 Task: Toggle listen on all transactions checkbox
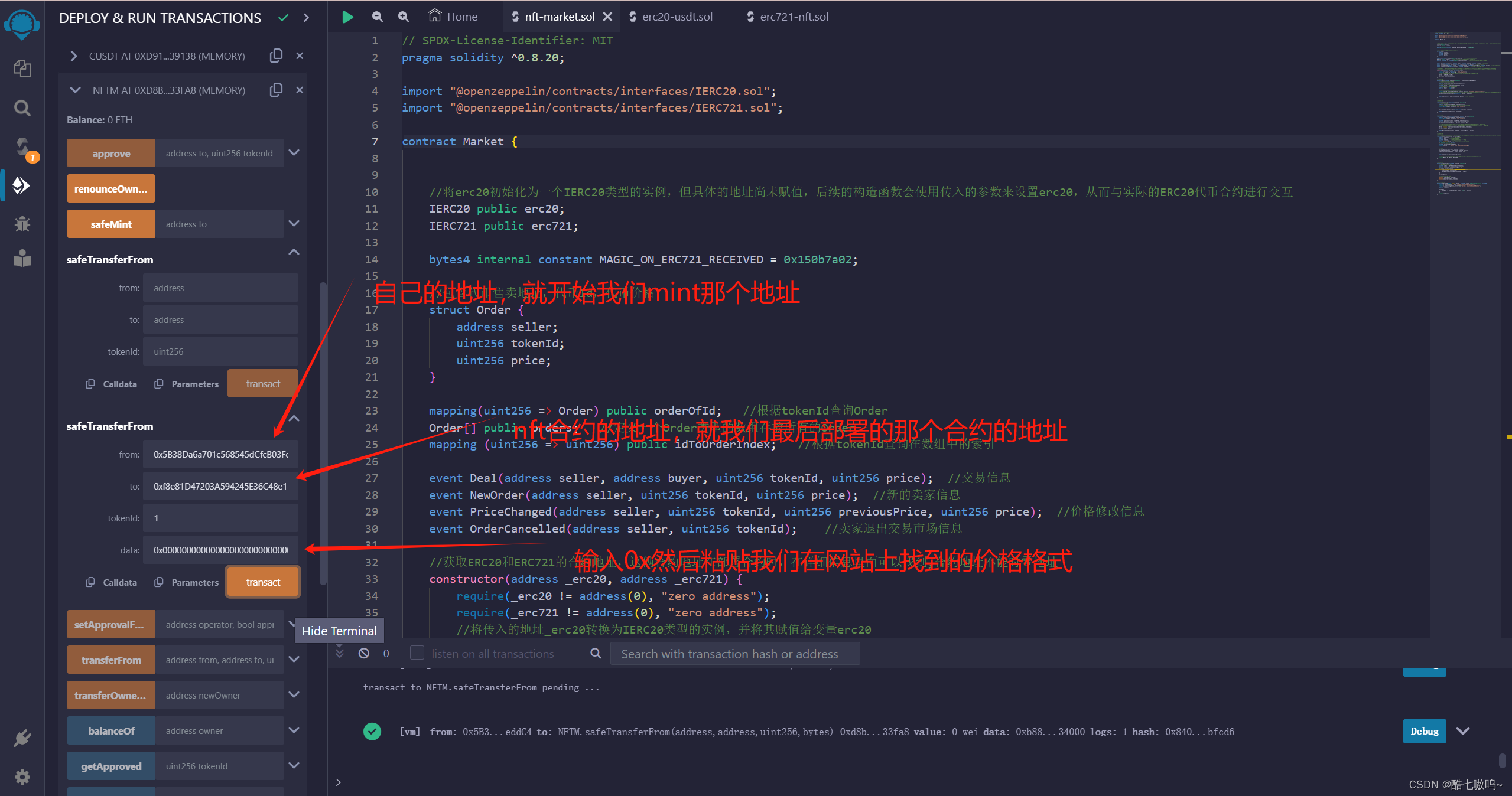tap(417, 653)
